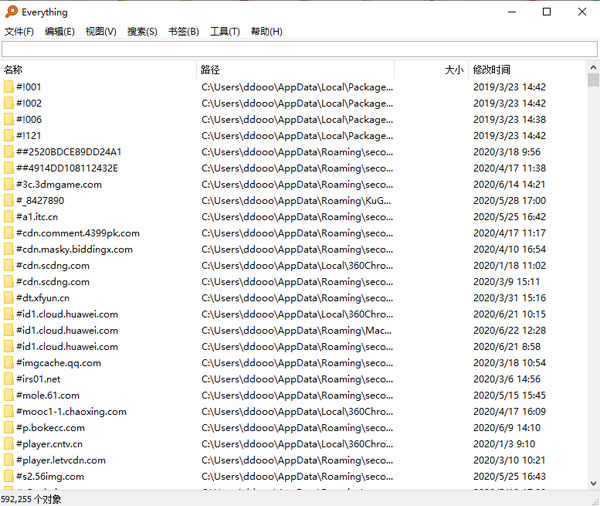Click folder icon of #imgcache.qq.com
The width and height of the screenshot is (600, 506).
[8, 363]
